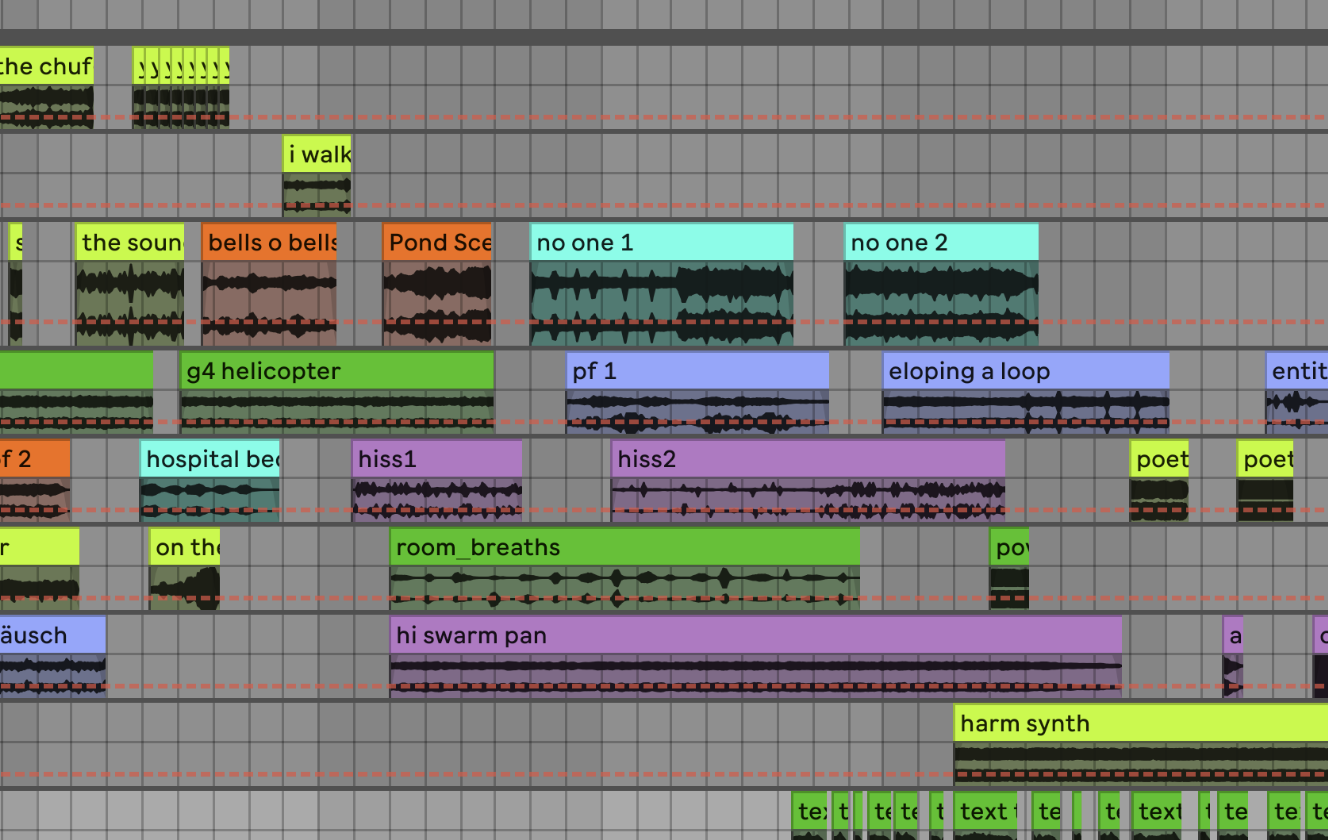Select the 'hospital bed' cyan clip
The width and height of the screenshot is (1328, 840).
[x=210, y=459]
